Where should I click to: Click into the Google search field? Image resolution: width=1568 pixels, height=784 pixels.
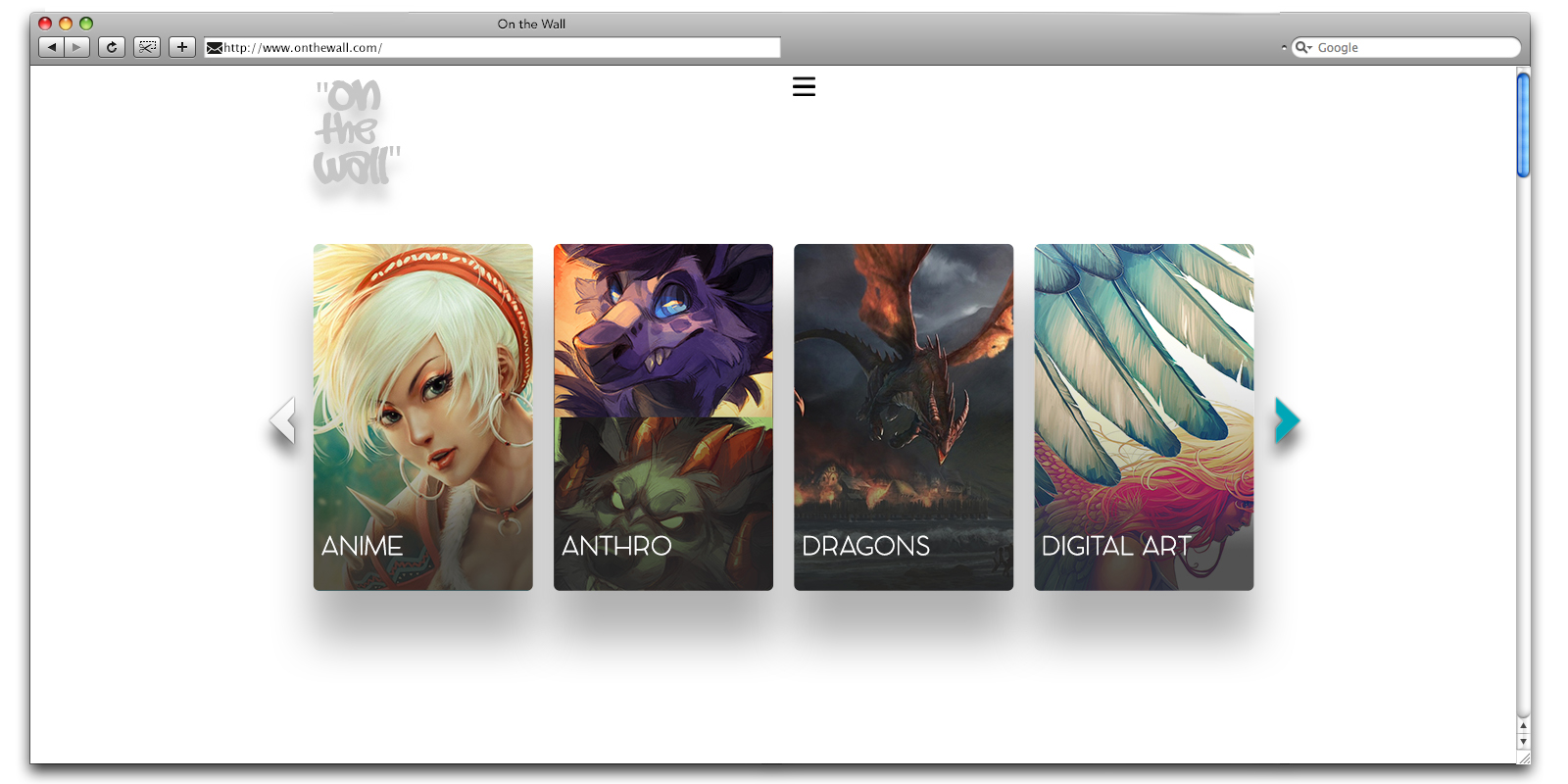[1411, 47]
